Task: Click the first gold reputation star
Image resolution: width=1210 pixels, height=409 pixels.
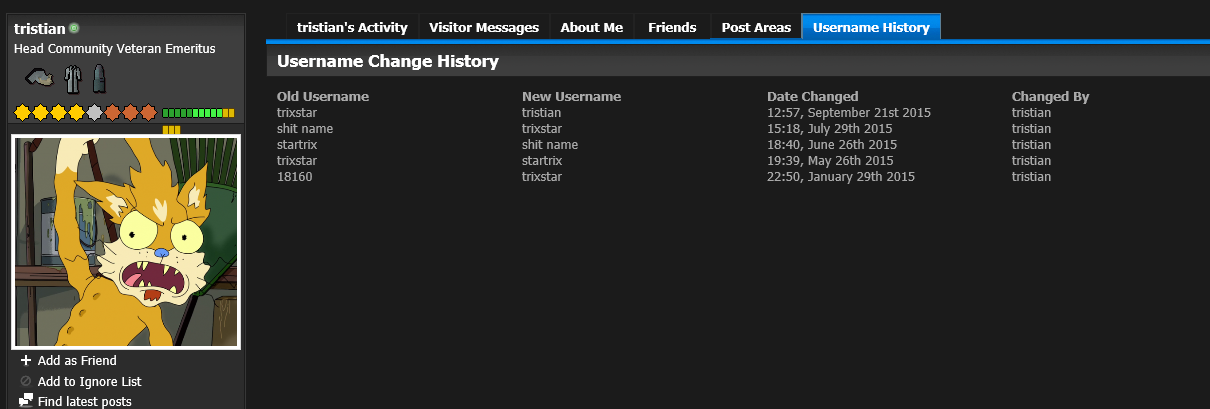Action: pos(22,112)
